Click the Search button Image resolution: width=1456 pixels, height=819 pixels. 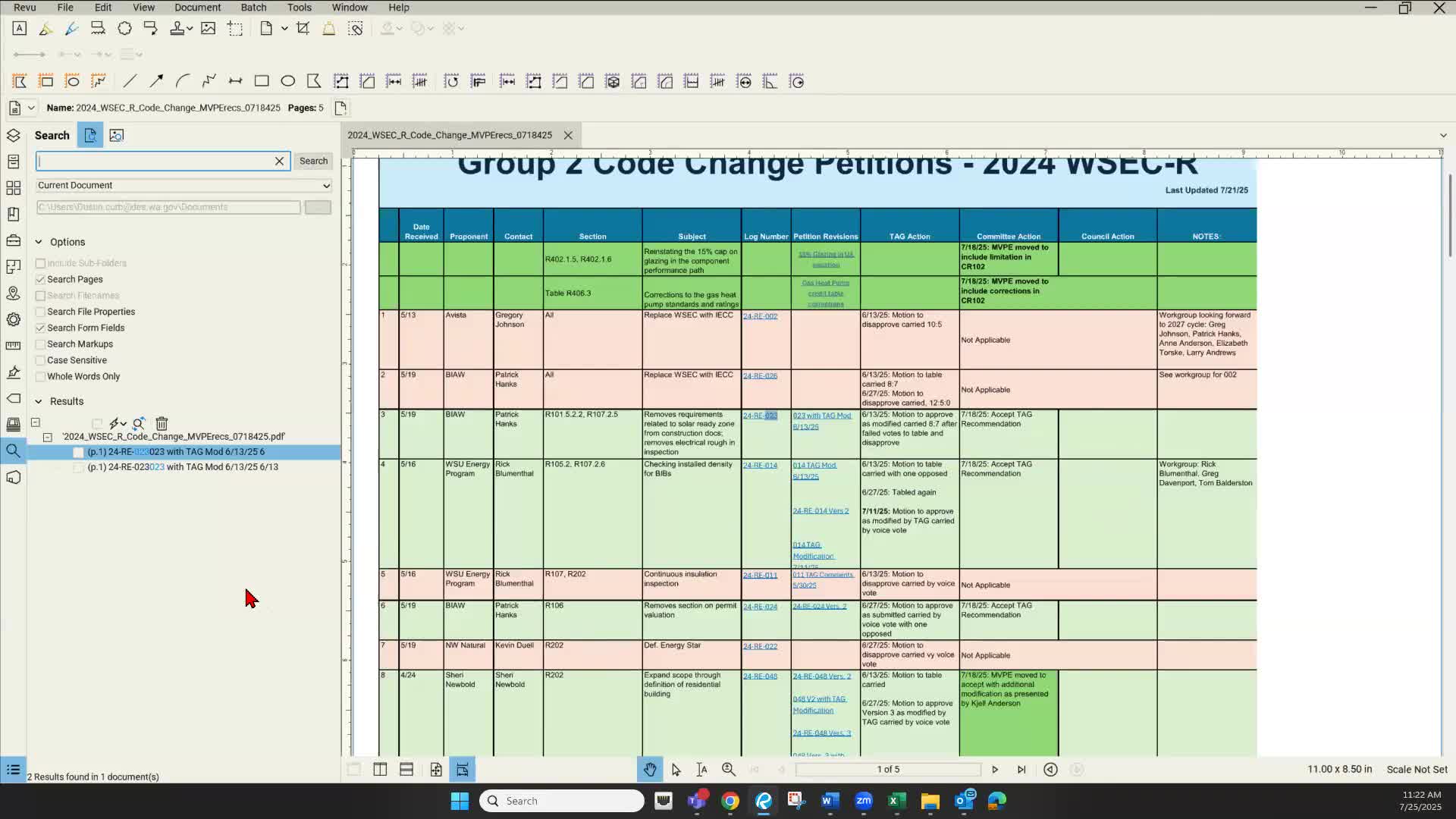313,161
